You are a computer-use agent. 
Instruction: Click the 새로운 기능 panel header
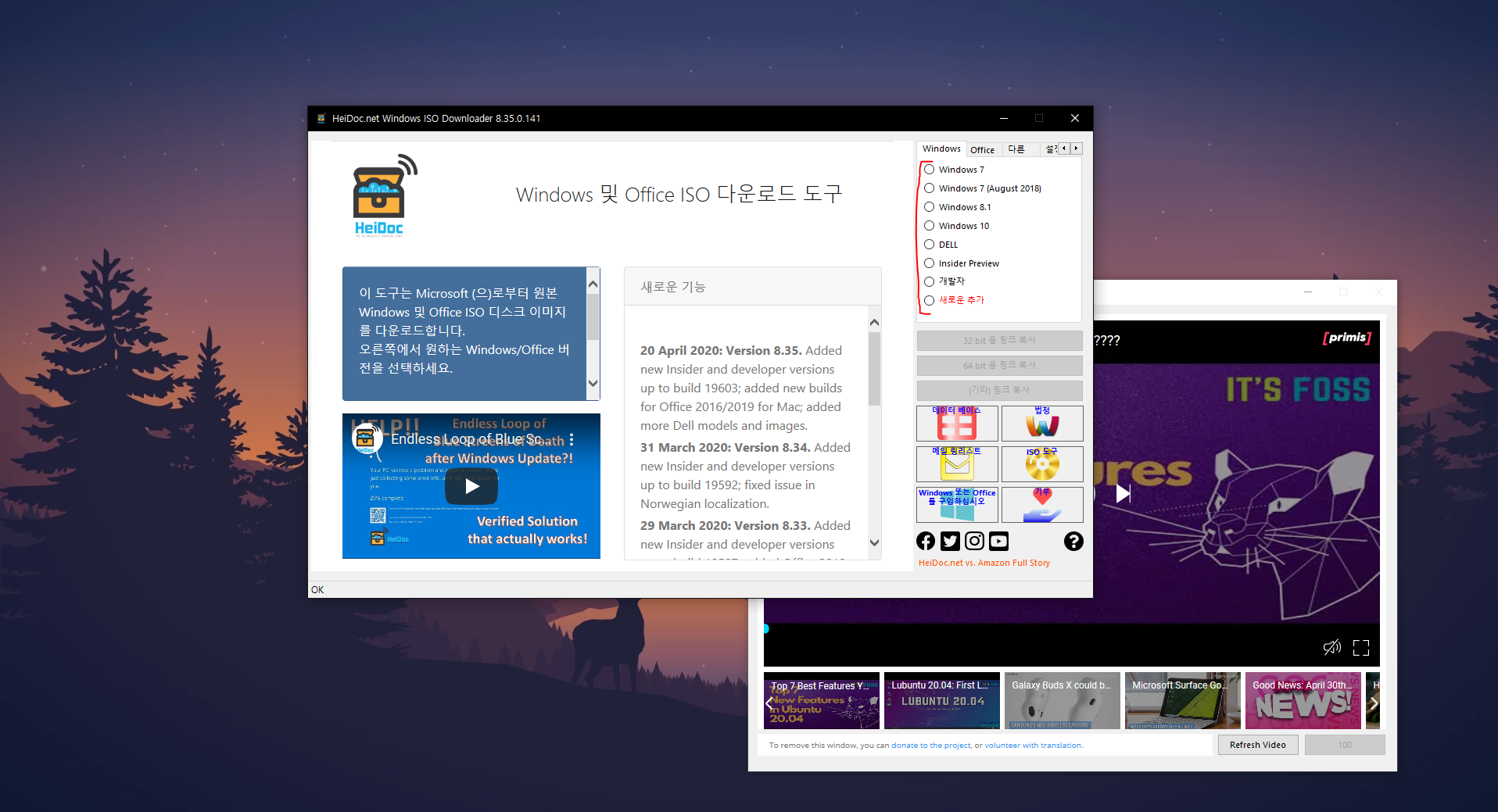tap(753, 287)
